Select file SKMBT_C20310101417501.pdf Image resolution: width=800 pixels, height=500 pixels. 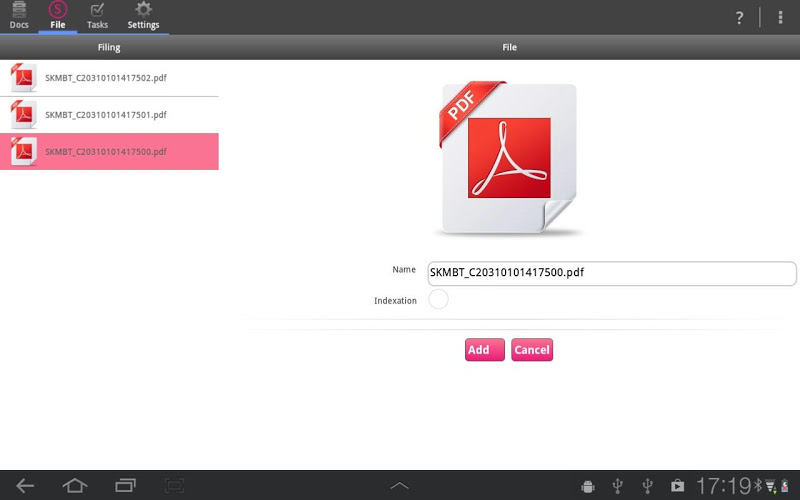click(109, 115)
